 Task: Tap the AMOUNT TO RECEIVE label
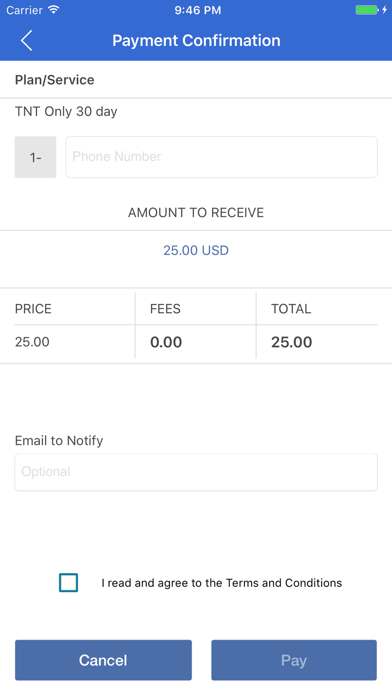pyautogui.click(x=196, y=213)
